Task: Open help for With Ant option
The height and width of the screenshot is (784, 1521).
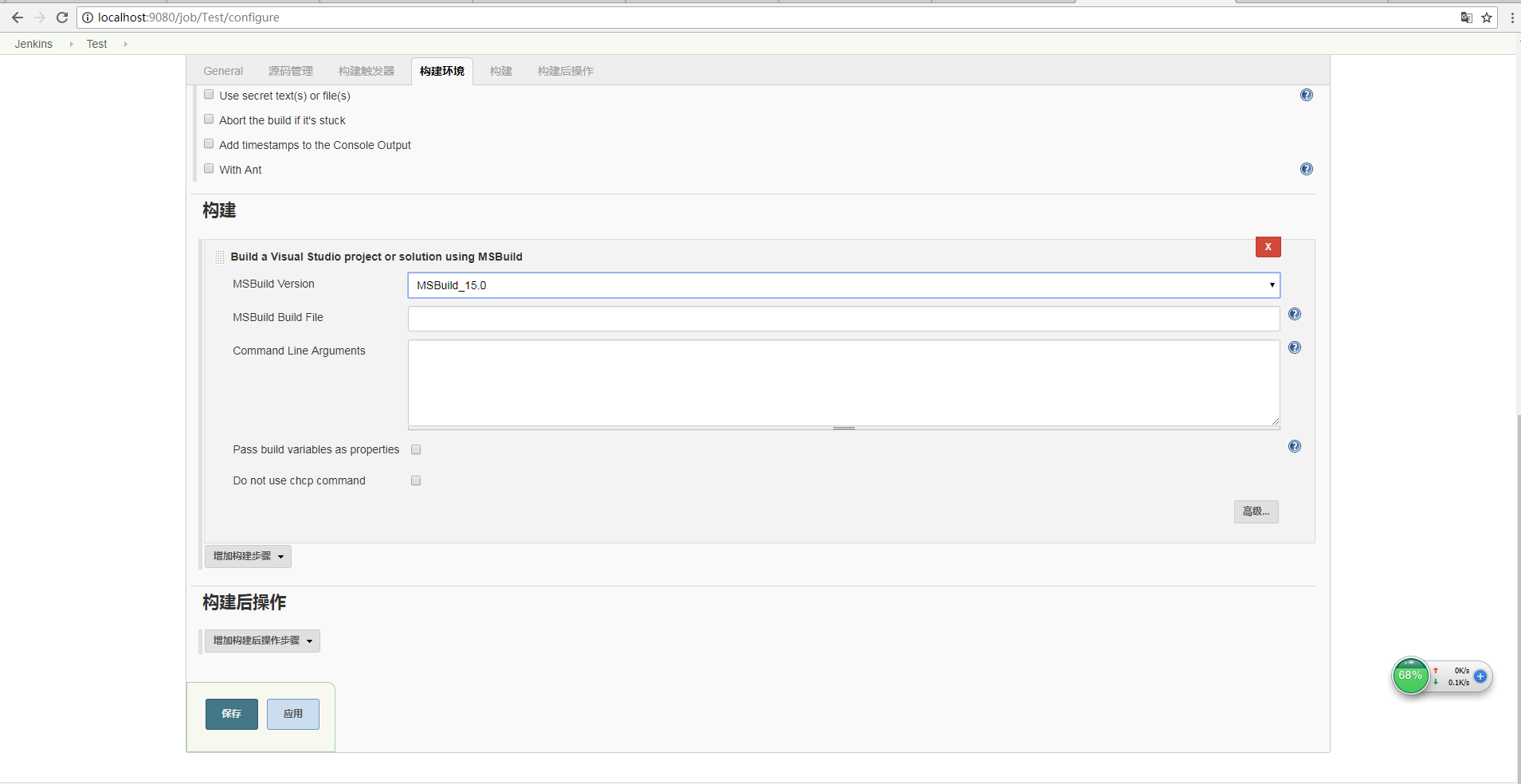Action: coord(1307,169)
